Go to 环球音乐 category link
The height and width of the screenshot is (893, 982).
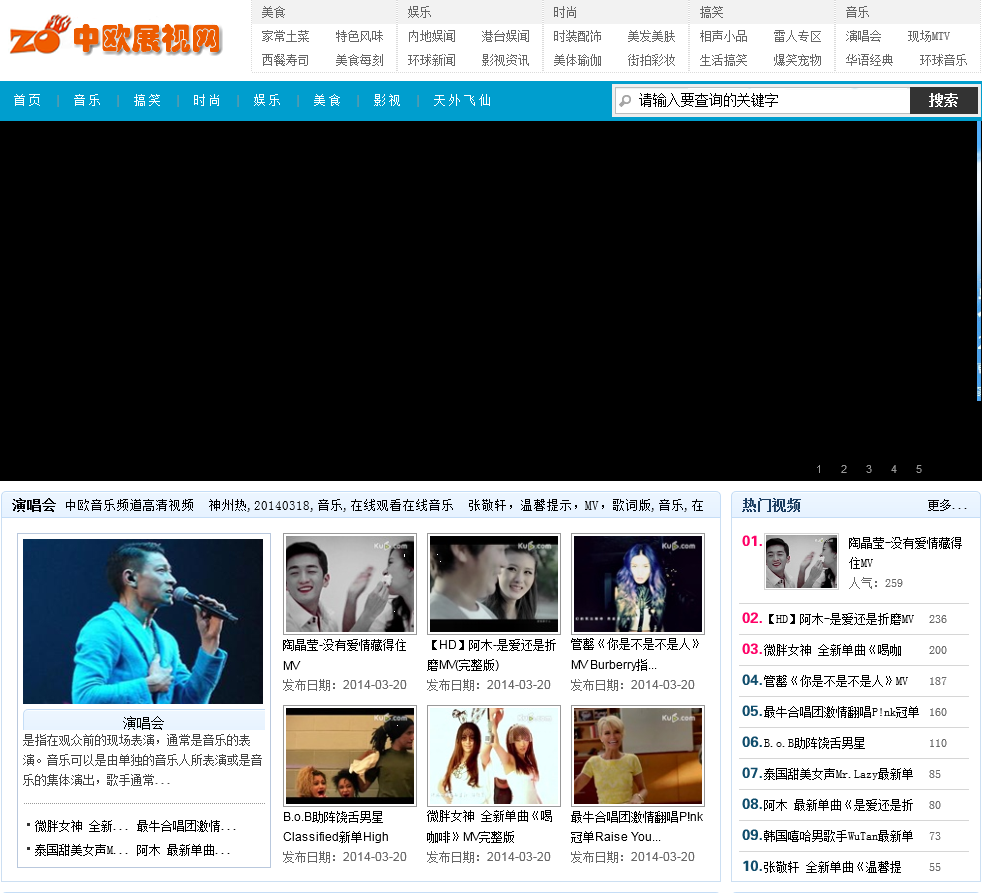tap(943, 60)
